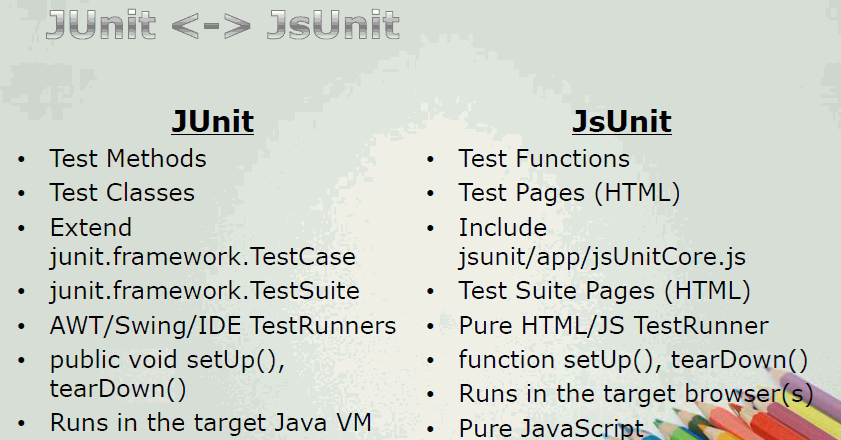Click the 'Pure HTML/JS TestRunner' bullet

pyautogui.click(x=614, y=326)
